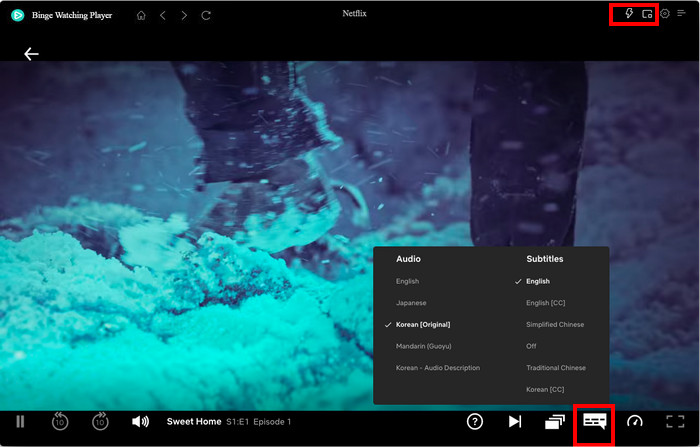Mute the volume speaker icon
700x447 pixels.
tap(141, 422)
